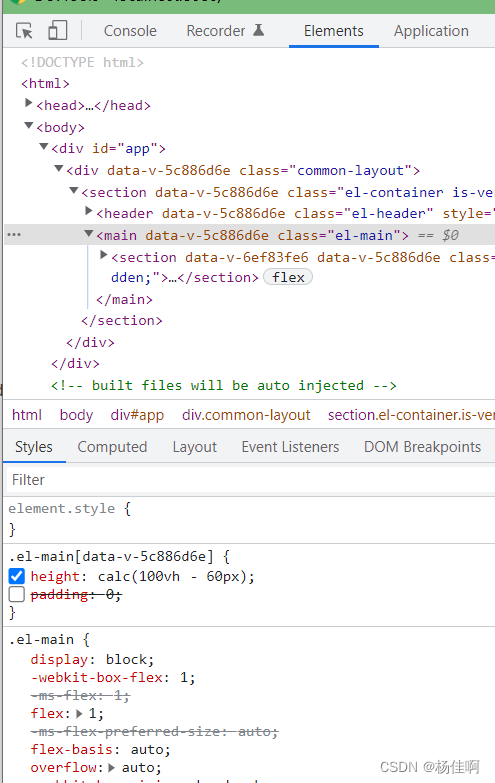The height and width of the screenshot is (783, 495).
Task: Expand the overflow shorthand property triangle
Action: (x=111, y=768)
